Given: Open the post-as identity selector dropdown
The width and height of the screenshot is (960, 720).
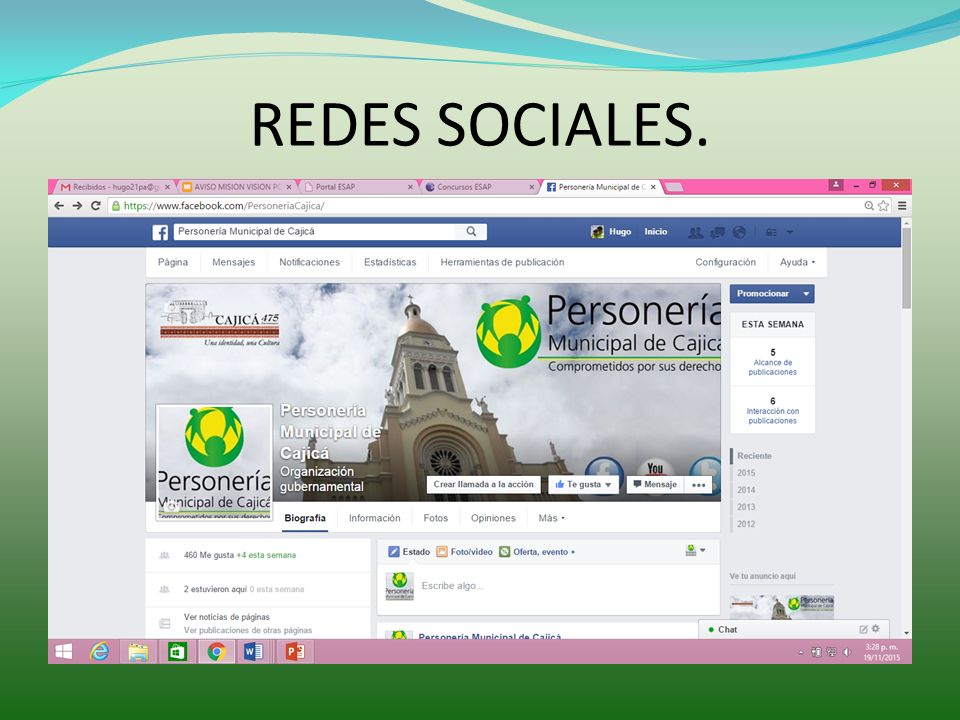Looking at the screenshot, I should tap(695, 550).
